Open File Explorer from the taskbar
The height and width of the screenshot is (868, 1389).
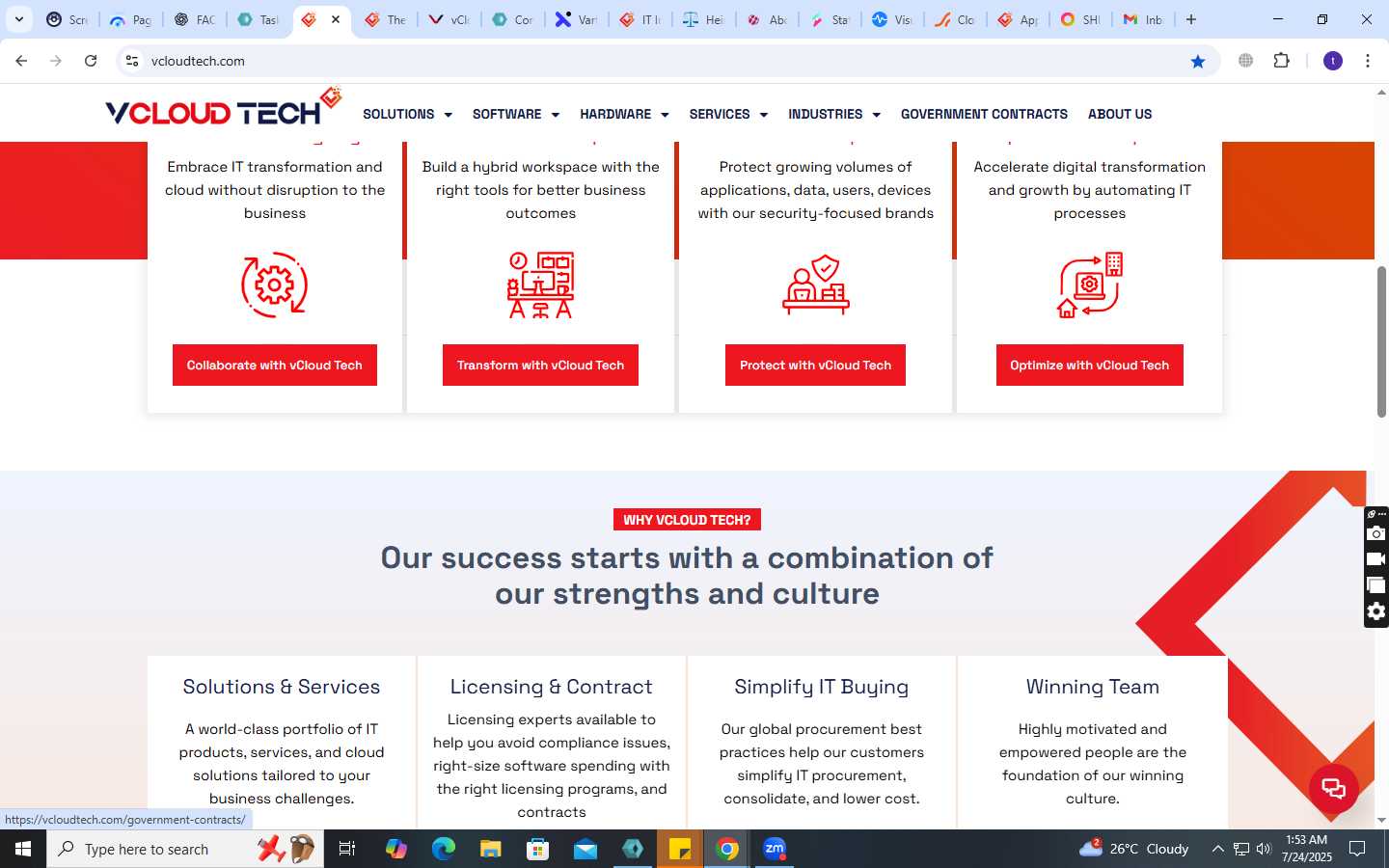pos(491,849)
